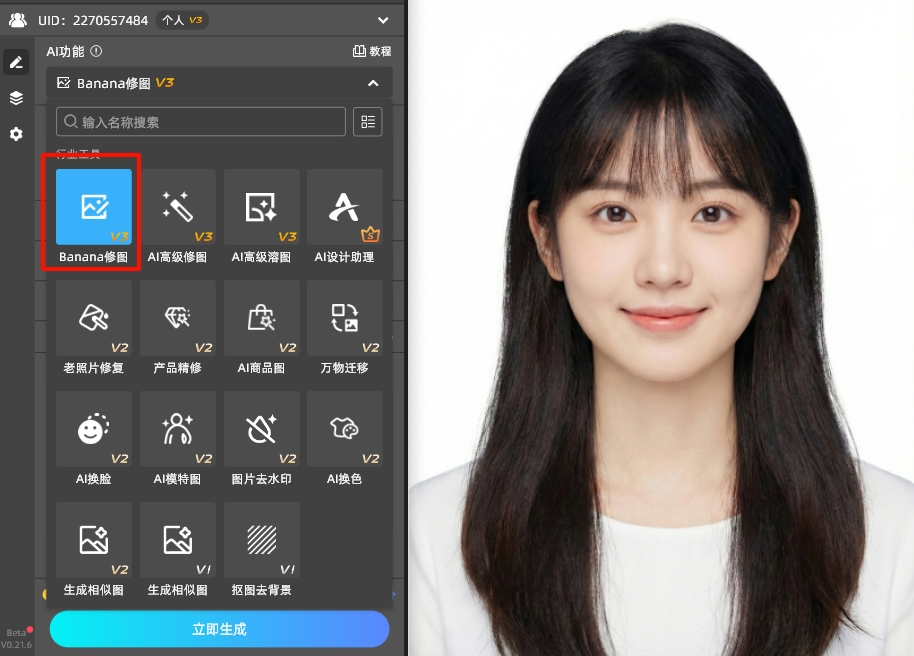Toggle the view layout button beside search
The height and width of the screenshot is (656, 914).
click(367, 121)
